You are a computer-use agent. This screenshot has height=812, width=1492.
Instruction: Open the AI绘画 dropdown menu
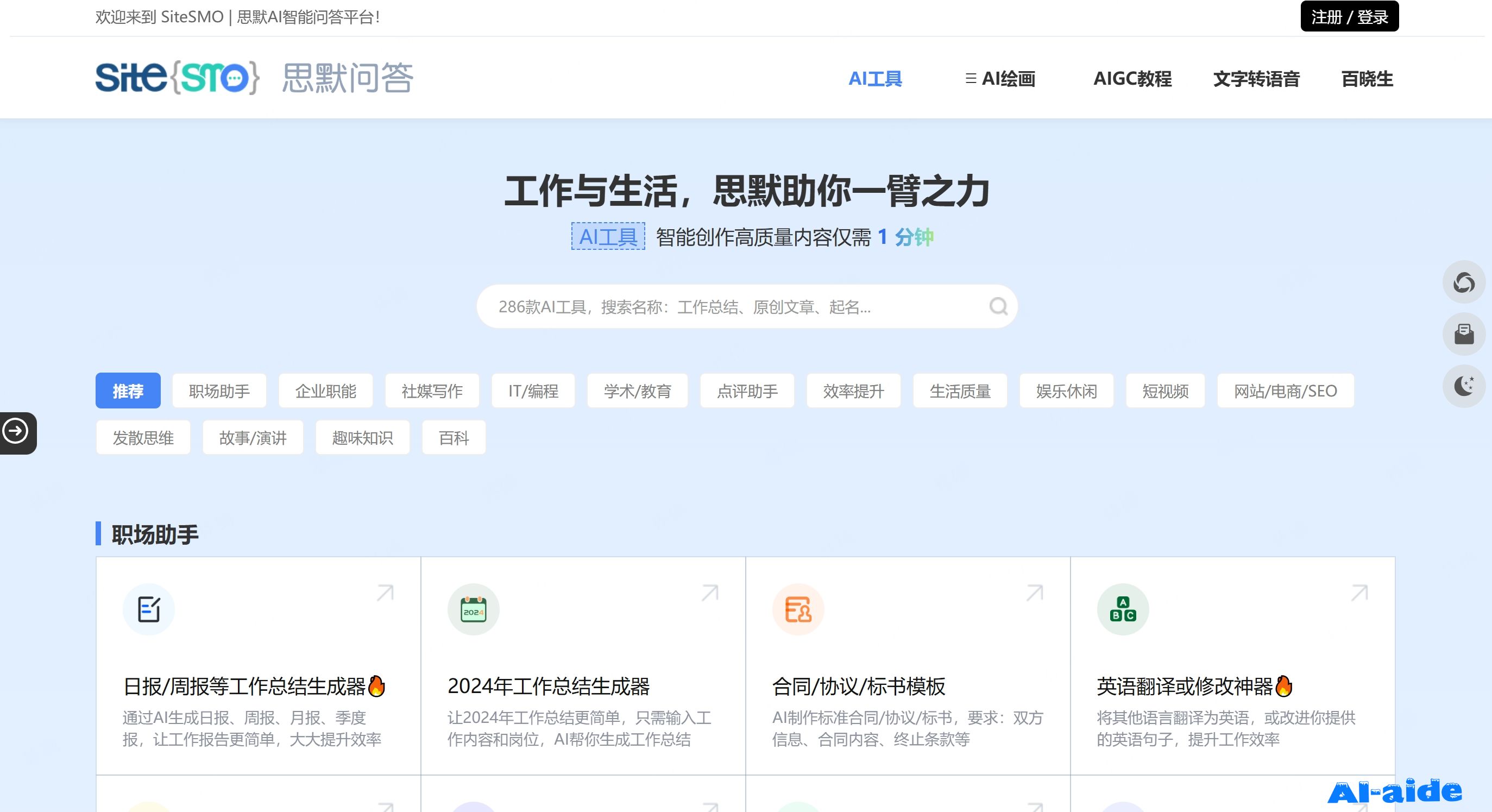[x=1000, y=78]
